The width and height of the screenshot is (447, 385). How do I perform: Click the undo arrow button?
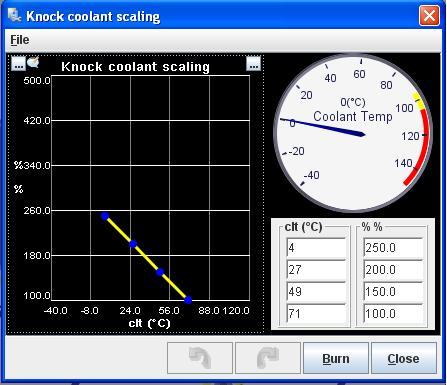click(x=200, y=358)
